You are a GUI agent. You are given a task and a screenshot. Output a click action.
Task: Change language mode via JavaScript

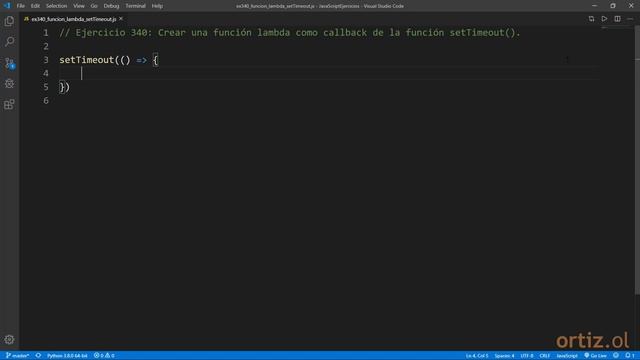point(567,356)
